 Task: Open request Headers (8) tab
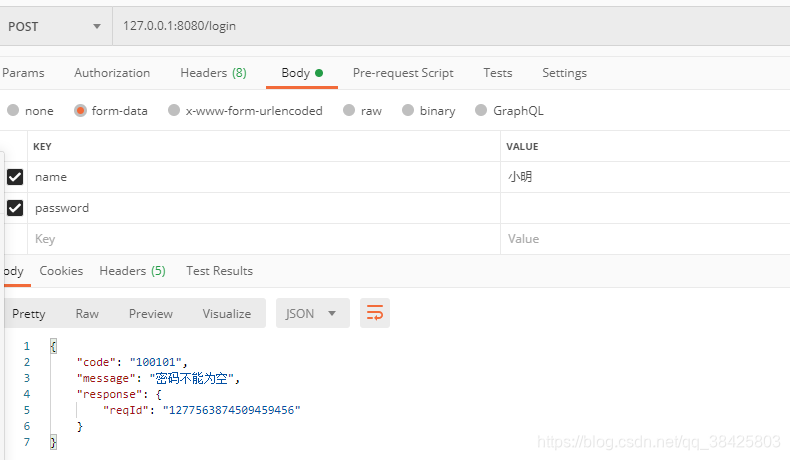click(x=213, y=73)
